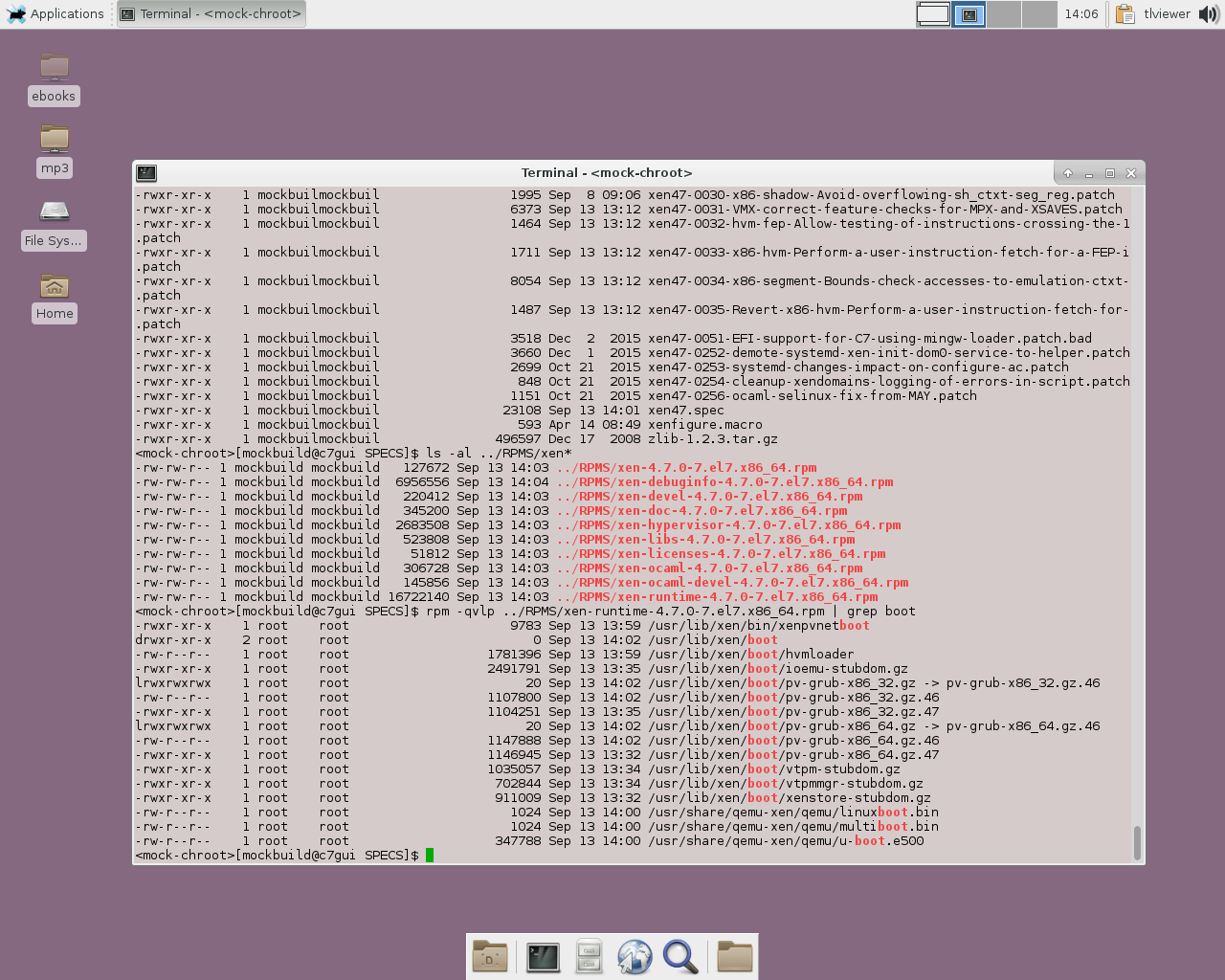This screenshot has width=1225, height=980.
Task: Switch to the first workspace
Action: [933, 14]
